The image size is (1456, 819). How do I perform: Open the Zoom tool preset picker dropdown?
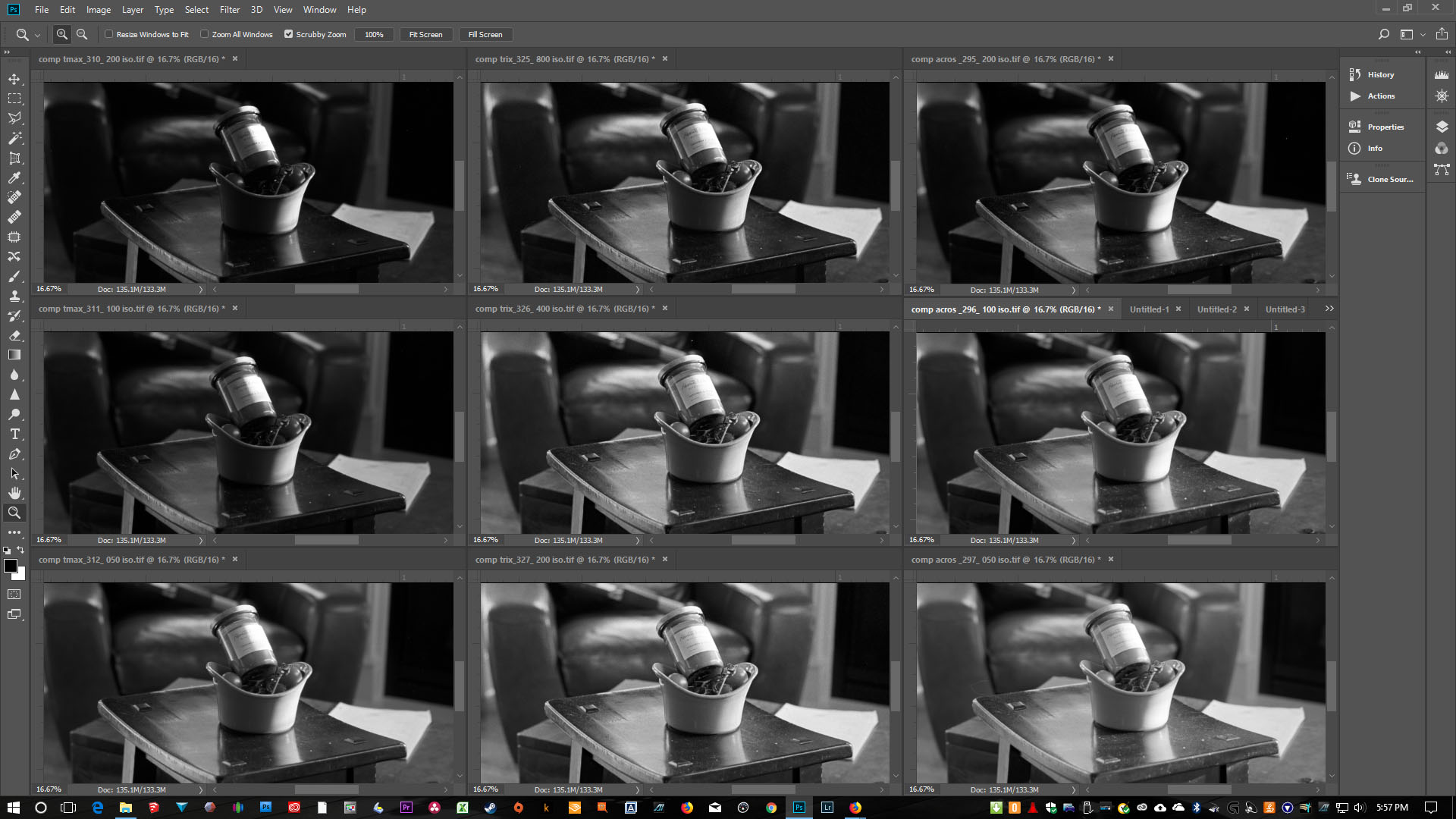click(x=37, y=35)
